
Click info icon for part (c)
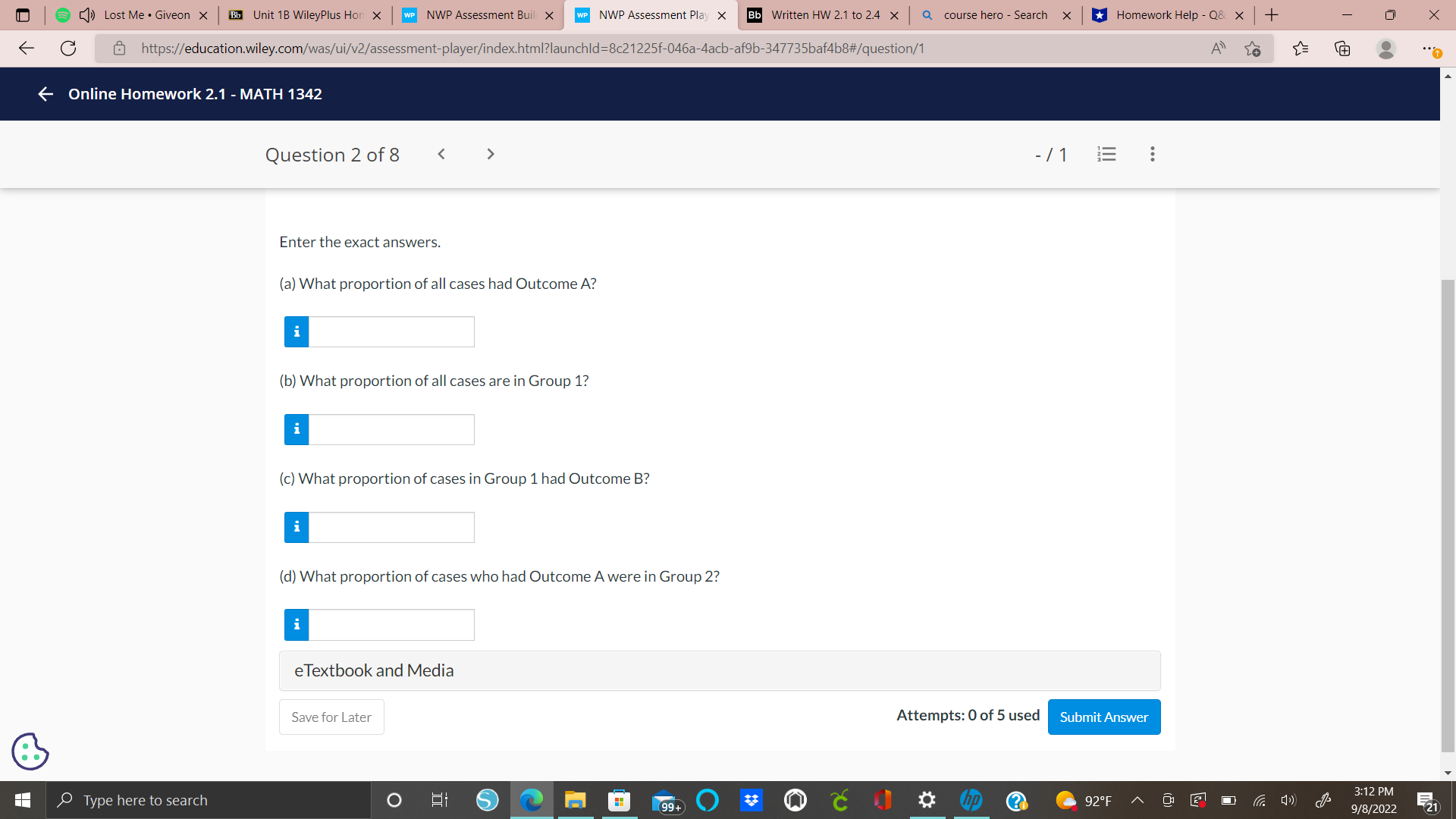(x=297, y=527)
